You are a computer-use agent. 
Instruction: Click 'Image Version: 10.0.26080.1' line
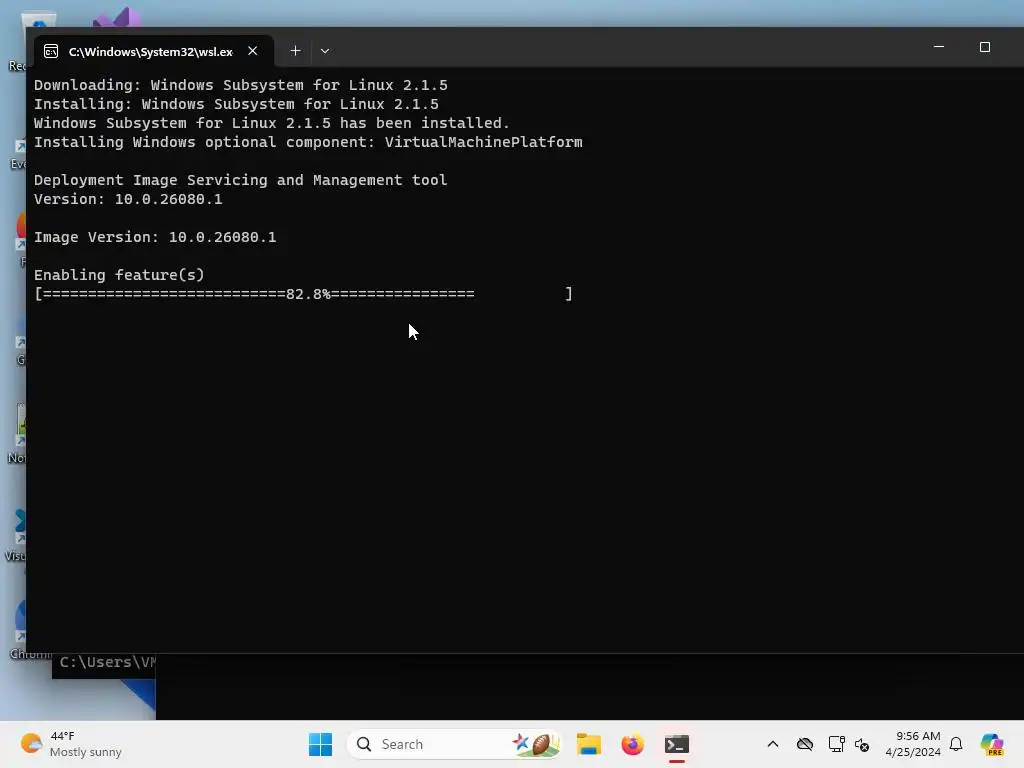tap(155, 237)
